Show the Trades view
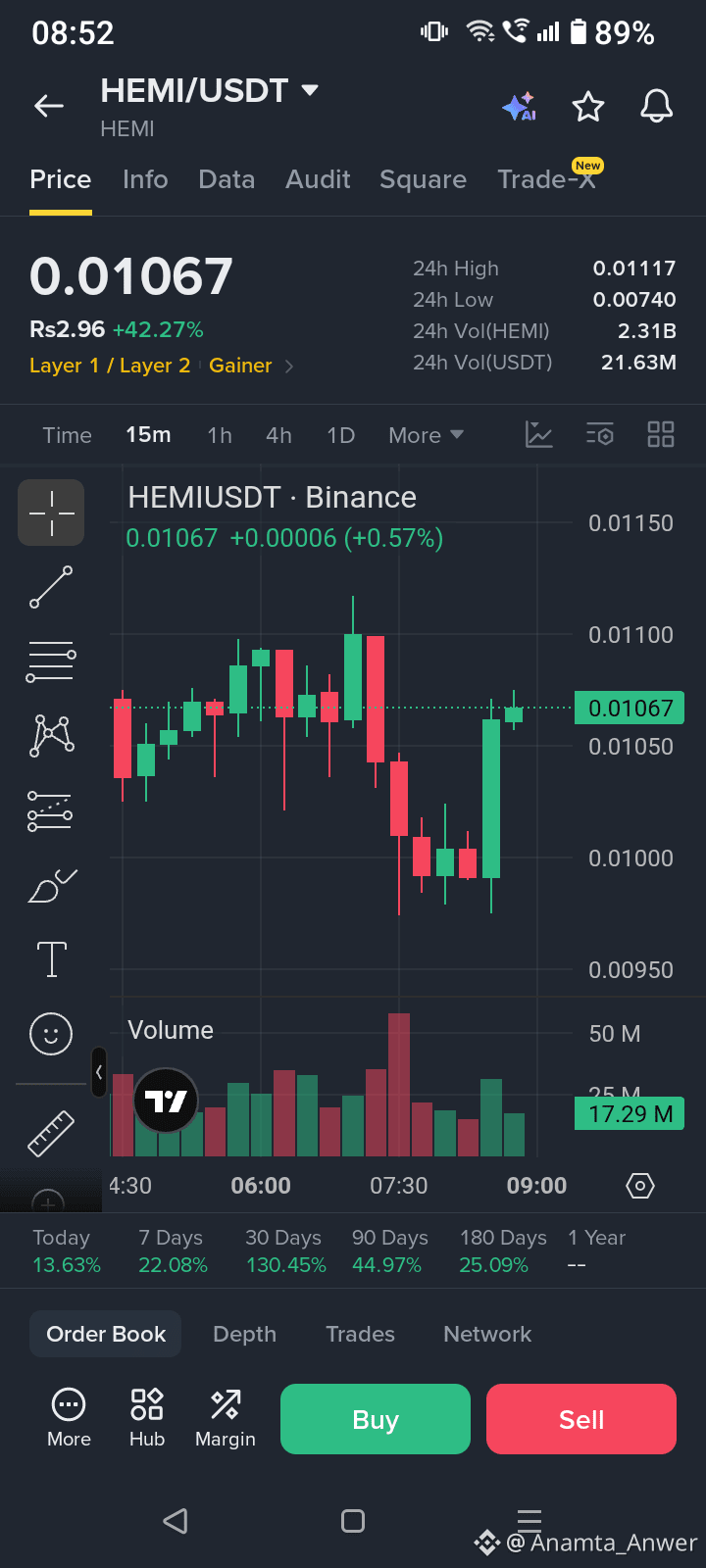This screenshot has width=706, height=1568. [x=360, y=1334]
